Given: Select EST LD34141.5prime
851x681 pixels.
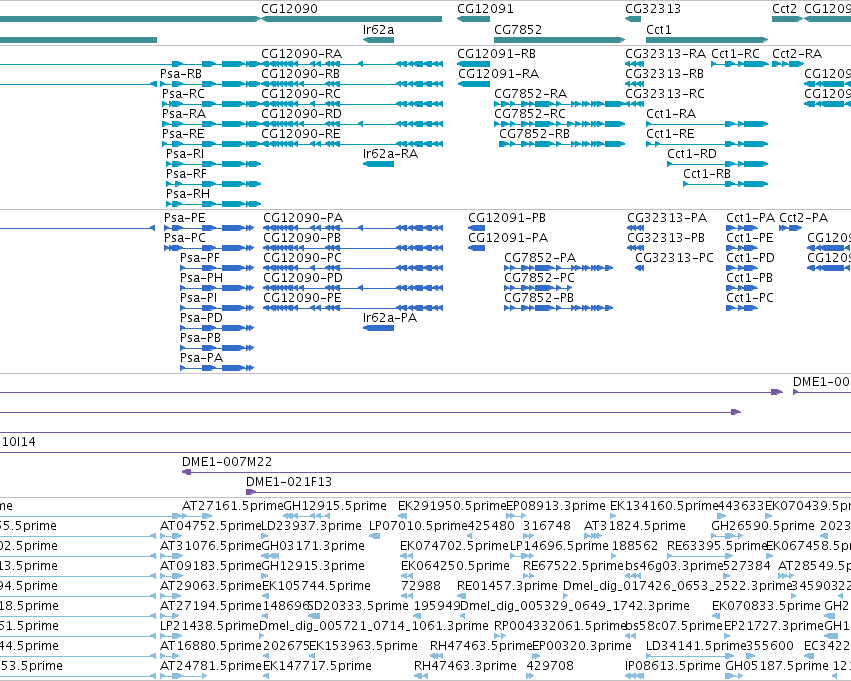Looking at the screenshot, I should [x=696, y=646].
